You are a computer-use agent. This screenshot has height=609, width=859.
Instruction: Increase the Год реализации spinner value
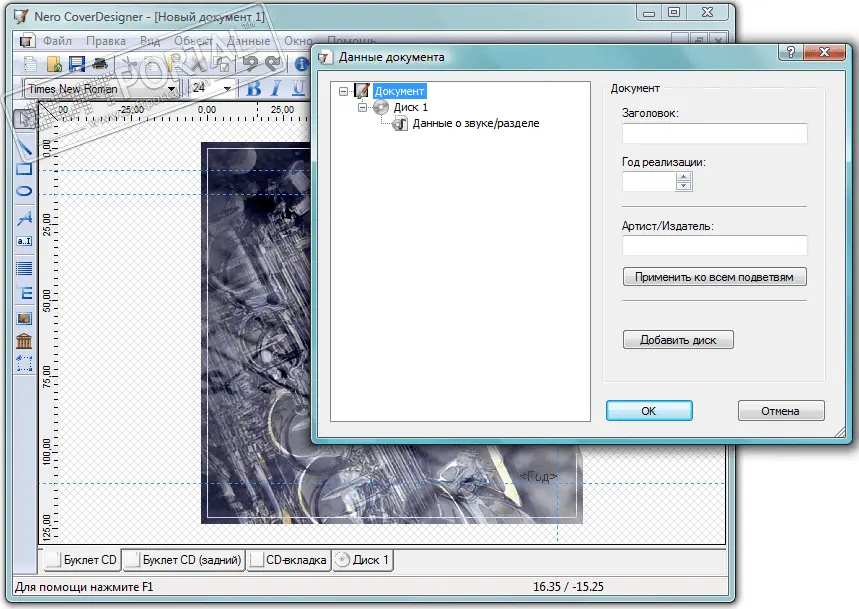[684, 177]
